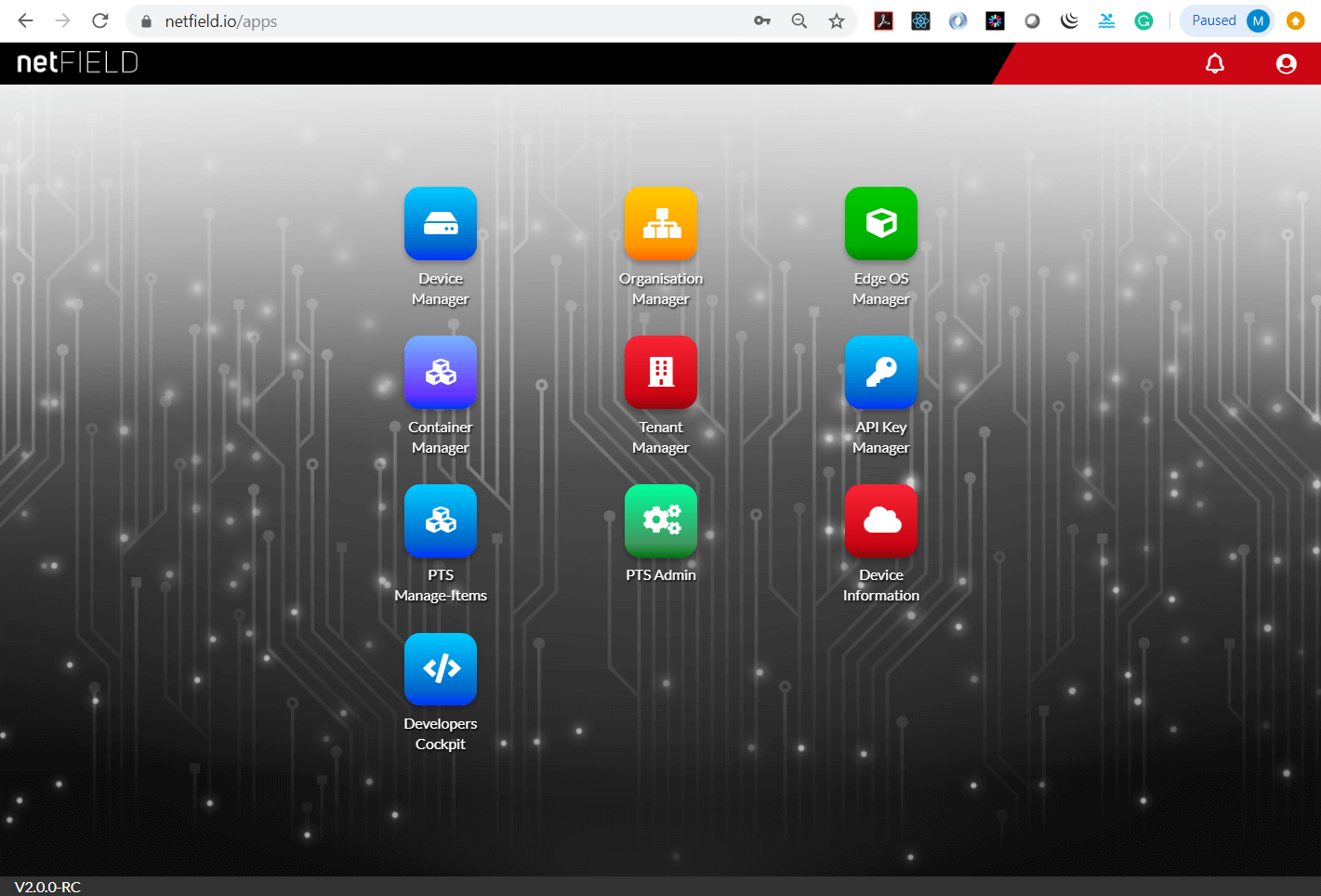Open the Device Manager app
The width and height of the screenshot is (1321, 896).
[441, 224]
